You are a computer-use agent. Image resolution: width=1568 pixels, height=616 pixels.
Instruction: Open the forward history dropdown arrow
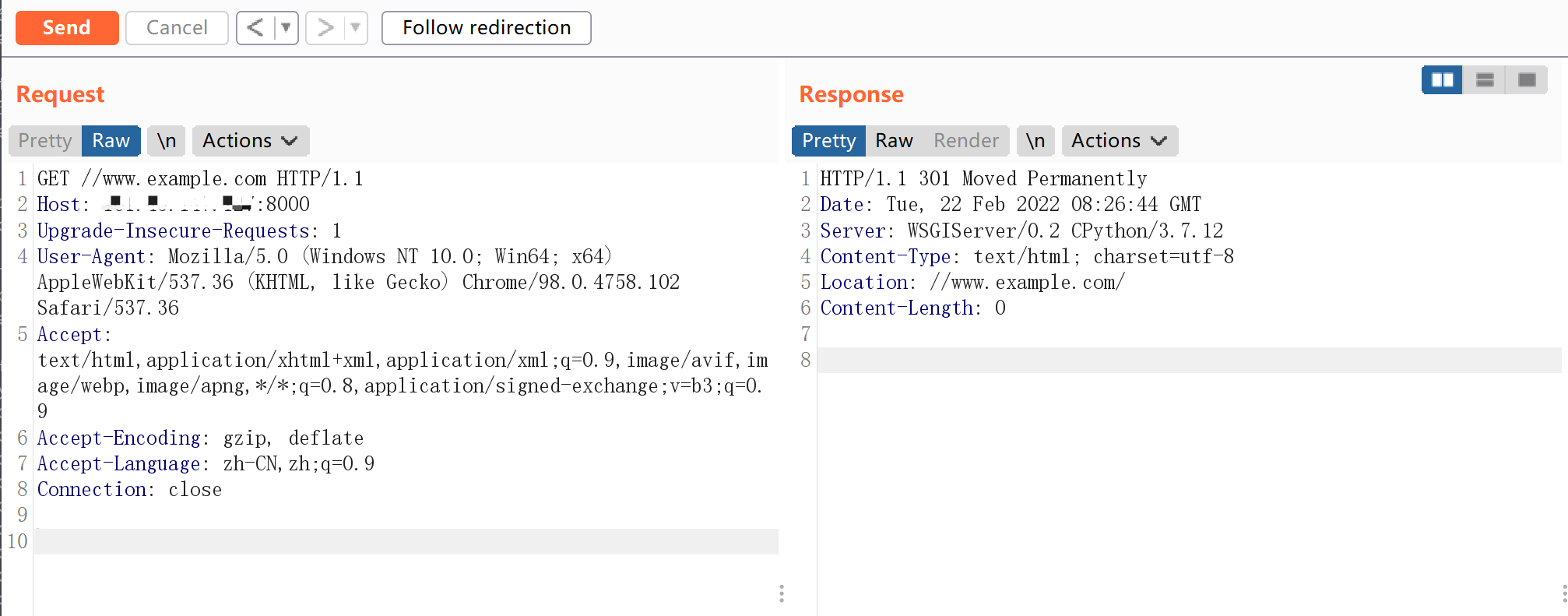tap(355, 28)
